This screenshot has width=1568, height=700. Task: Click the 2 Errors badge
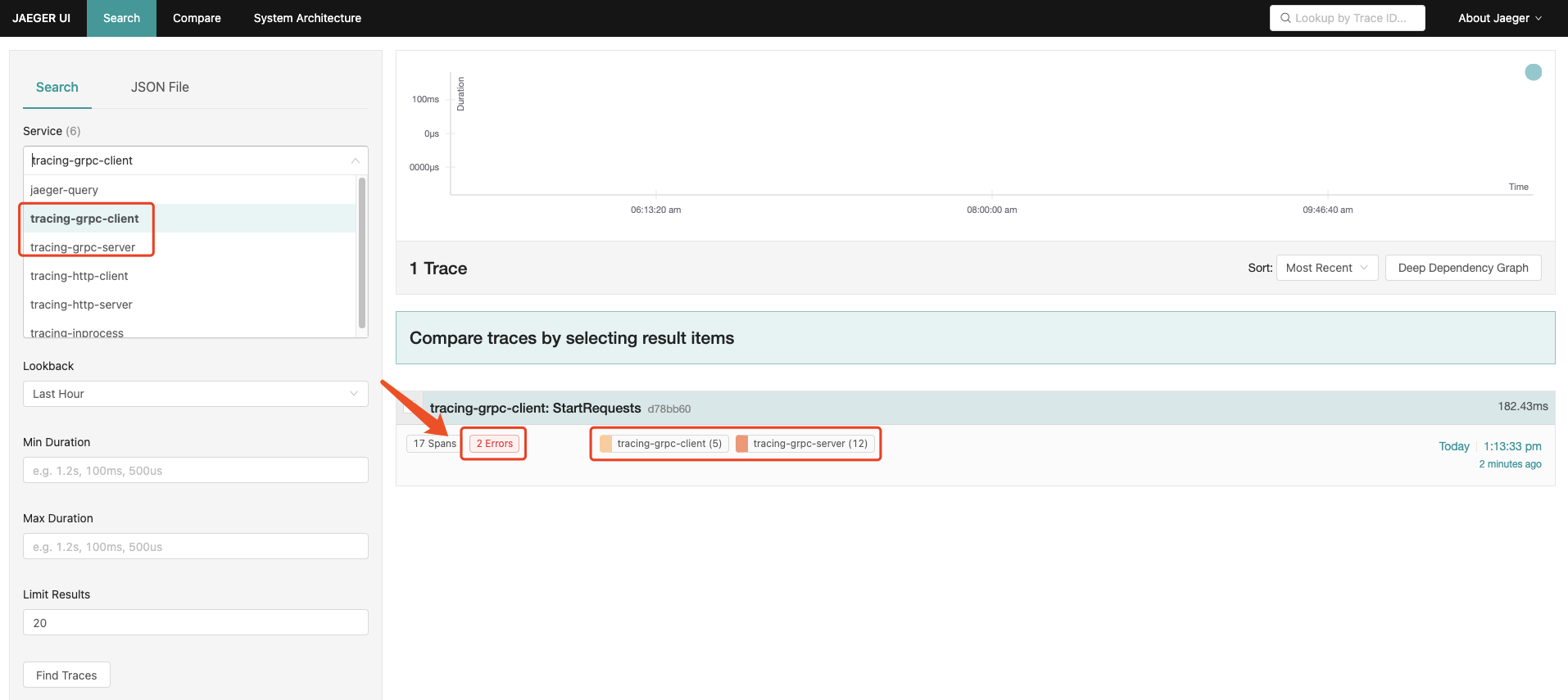(494, 444)
